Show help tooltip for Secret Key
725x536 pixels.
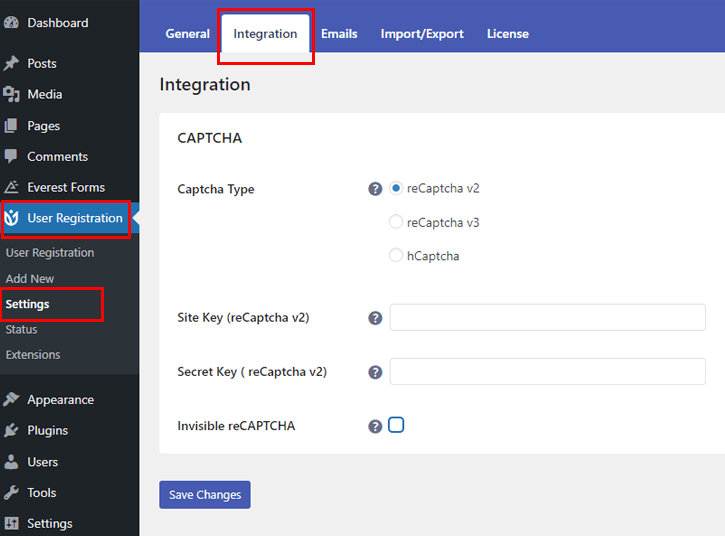(375, 372)
